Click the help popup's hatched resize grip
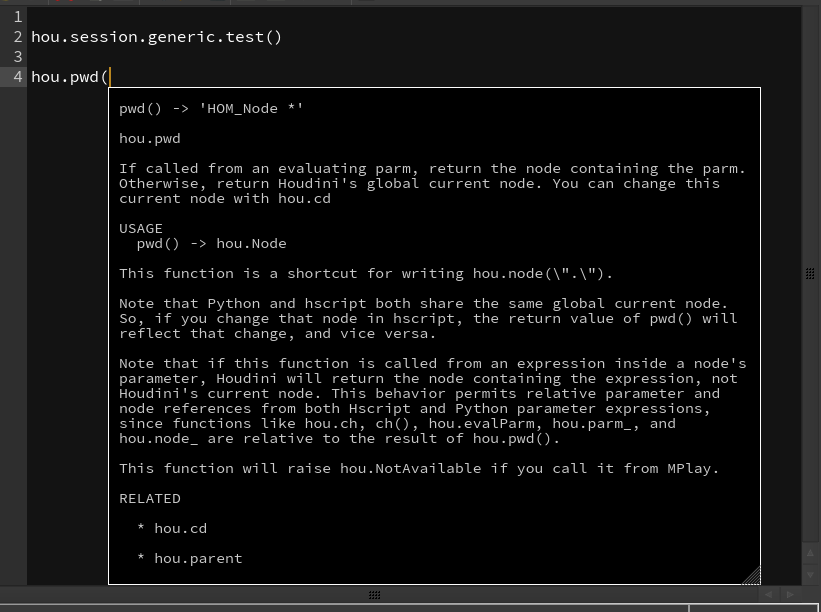821x612 pixels. tap(751, 575)
